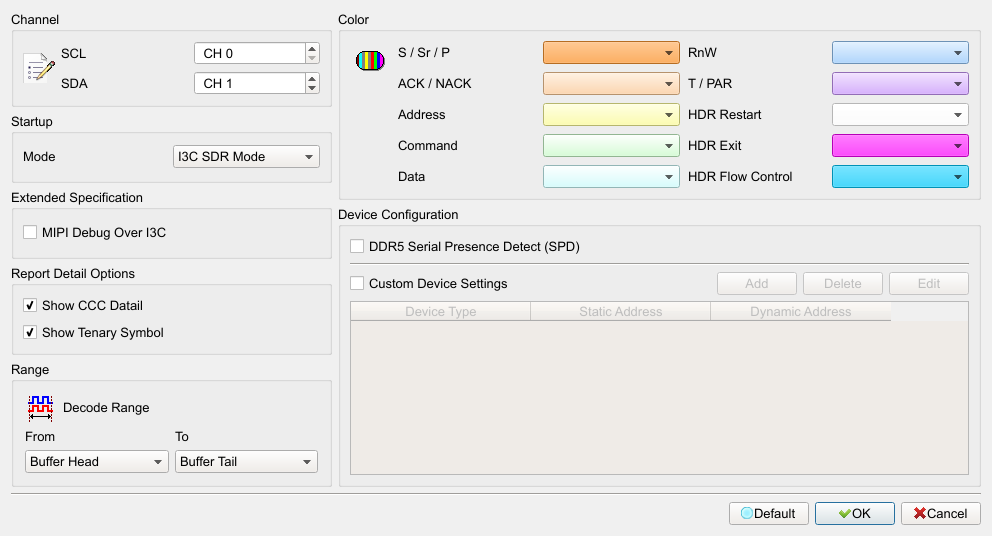Click the Dynamic Address column header

(801, 311)
